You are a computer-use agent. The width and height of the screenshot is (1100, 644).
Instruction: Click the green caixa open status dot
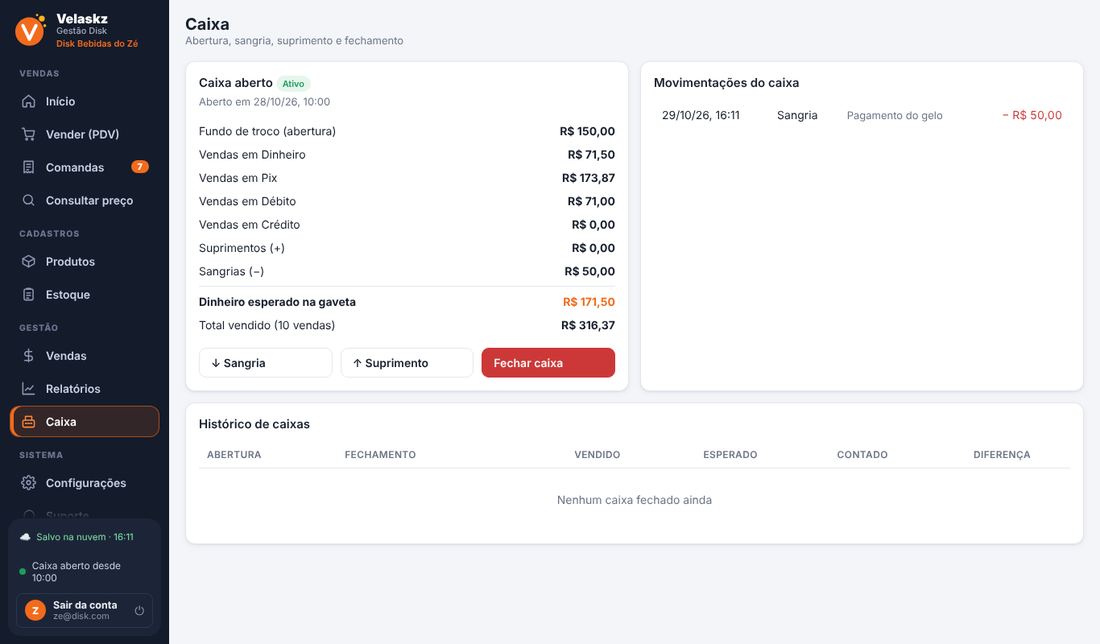pos(22,572)
